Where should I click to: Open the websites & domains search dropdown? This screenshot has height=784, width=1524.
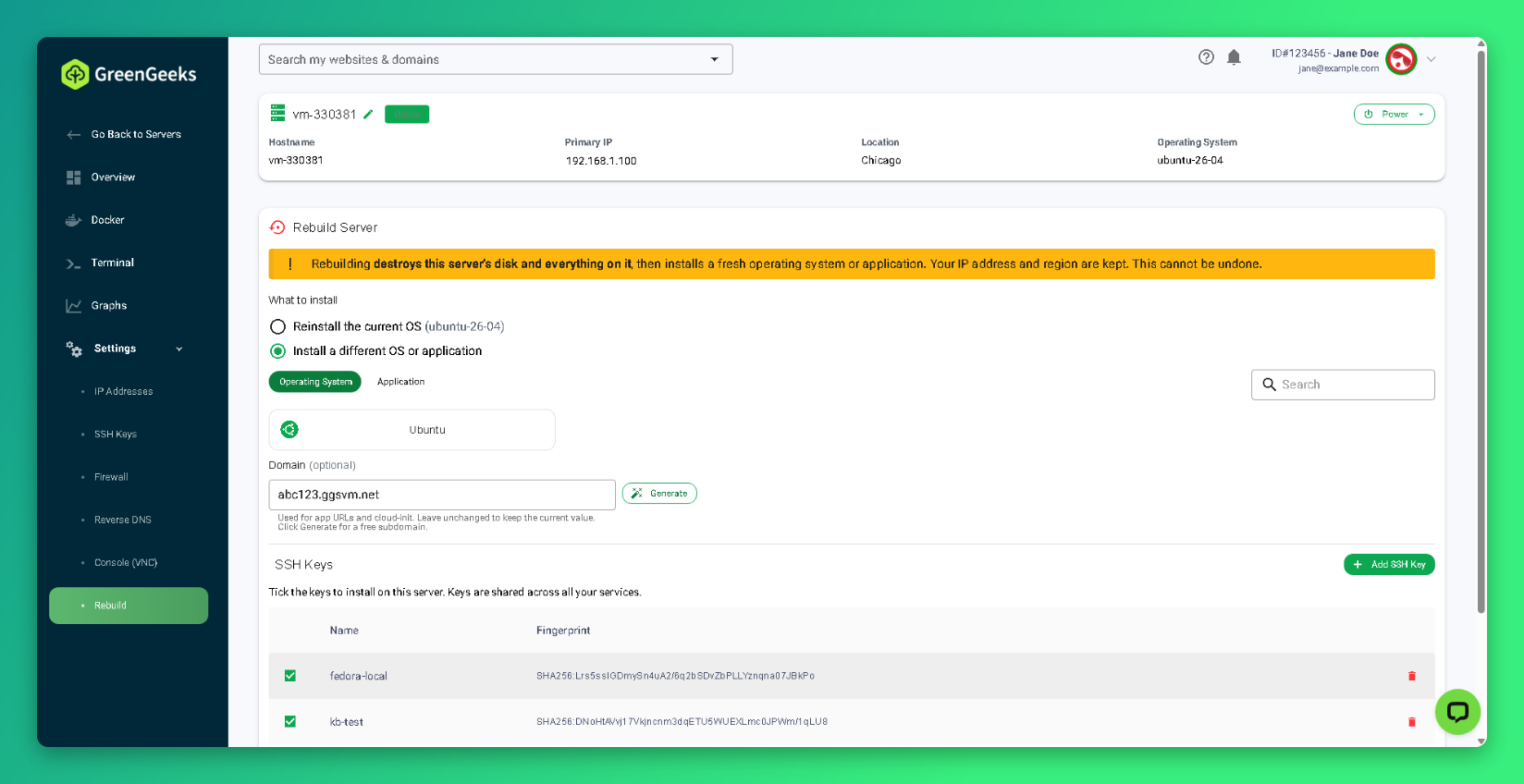coord(496,59)
